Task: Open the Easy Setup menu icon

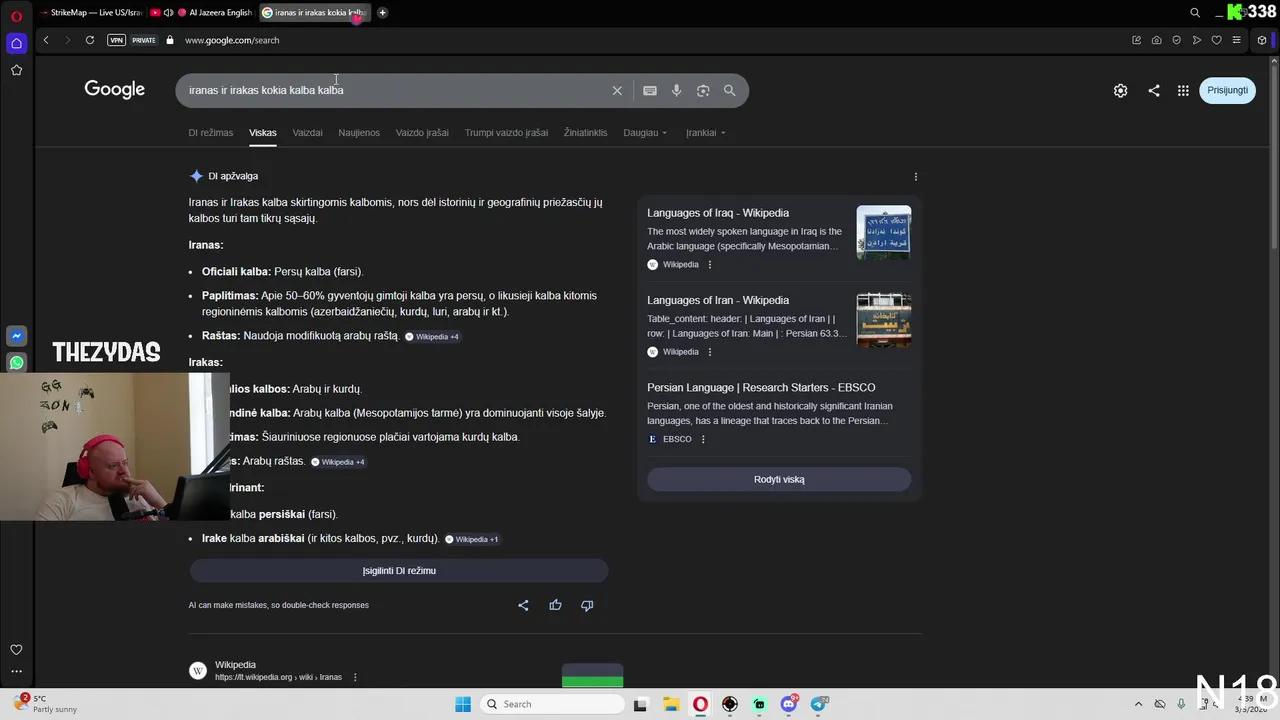Action: coord(1236,40)
